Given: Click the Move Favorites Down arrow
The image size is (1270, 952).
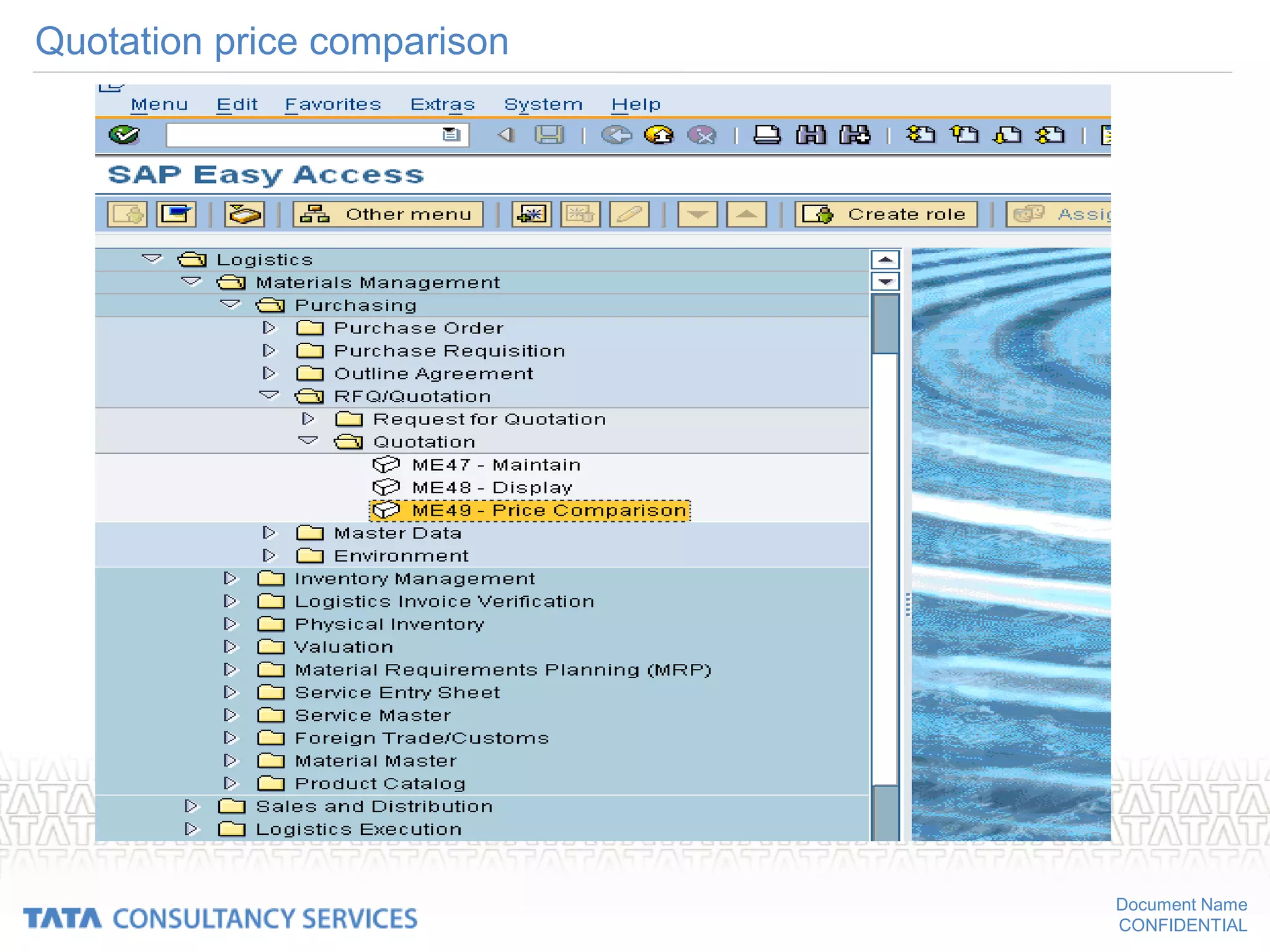Looking at the screenshot, I should coord(698,214).
